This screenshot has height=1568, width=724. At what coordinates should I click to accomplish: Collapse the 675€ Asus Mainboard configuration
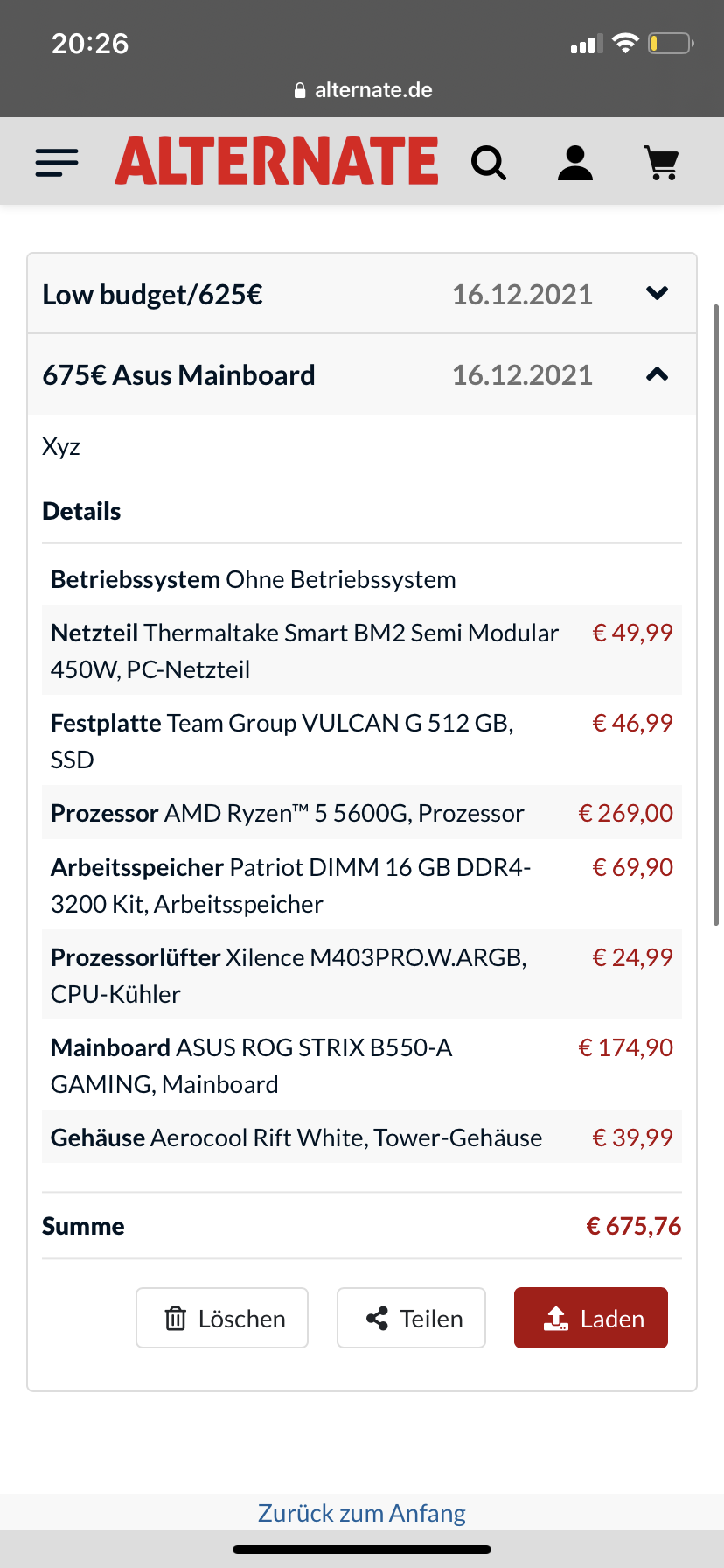click(657, 374)
